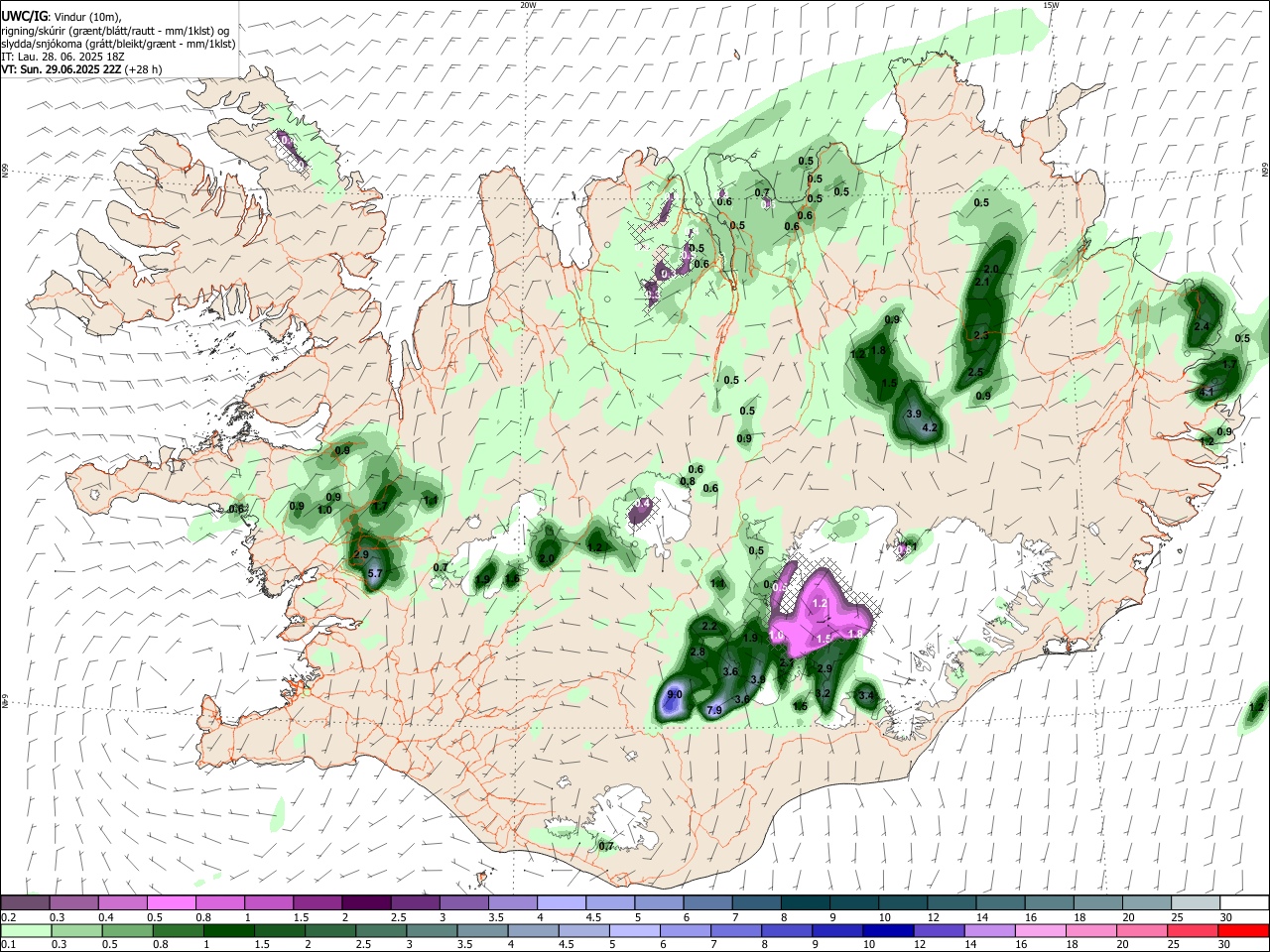The width and height of the screenshot is (1270, 952).
Task: Click the '20W' longitude label
Action: coord(529,5)
